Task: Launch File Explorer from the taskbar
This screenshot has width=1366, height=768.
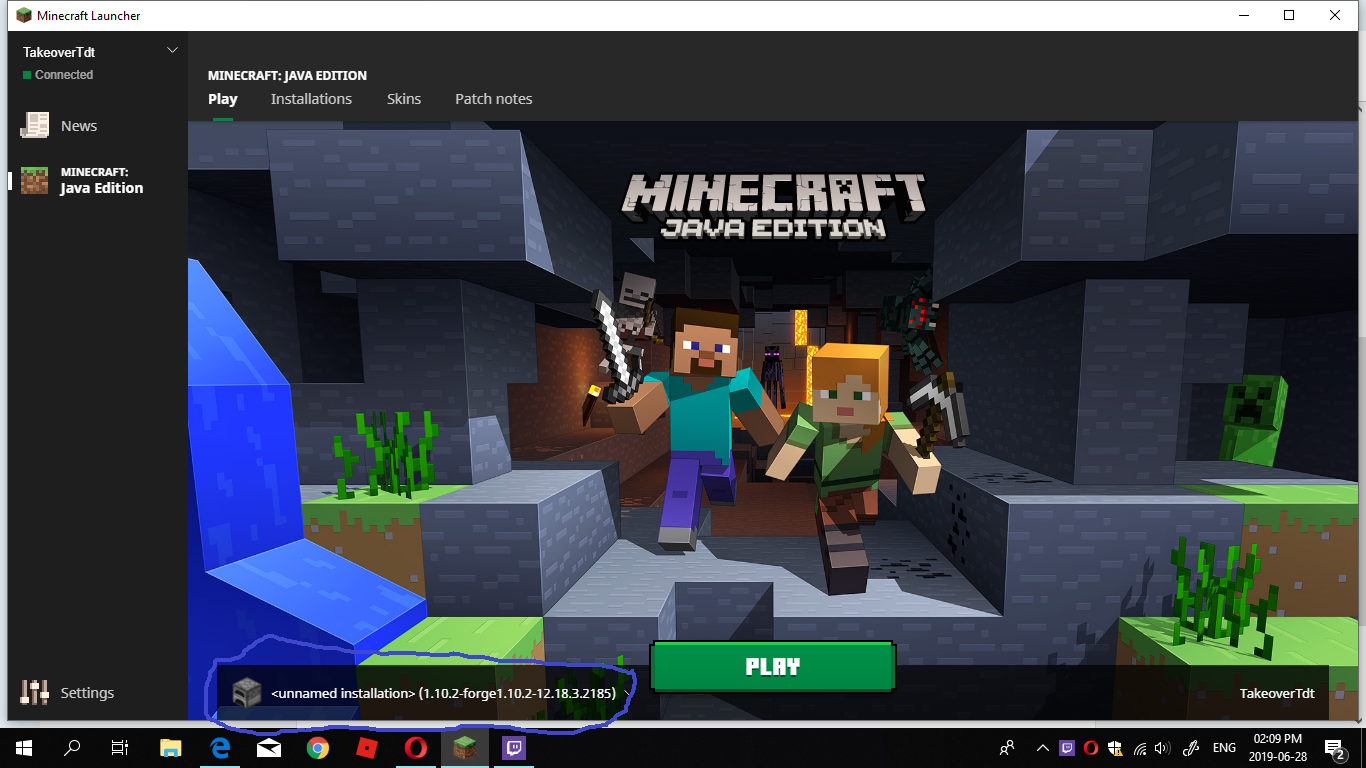Action: pyautogui.click(x=171, y=748)
